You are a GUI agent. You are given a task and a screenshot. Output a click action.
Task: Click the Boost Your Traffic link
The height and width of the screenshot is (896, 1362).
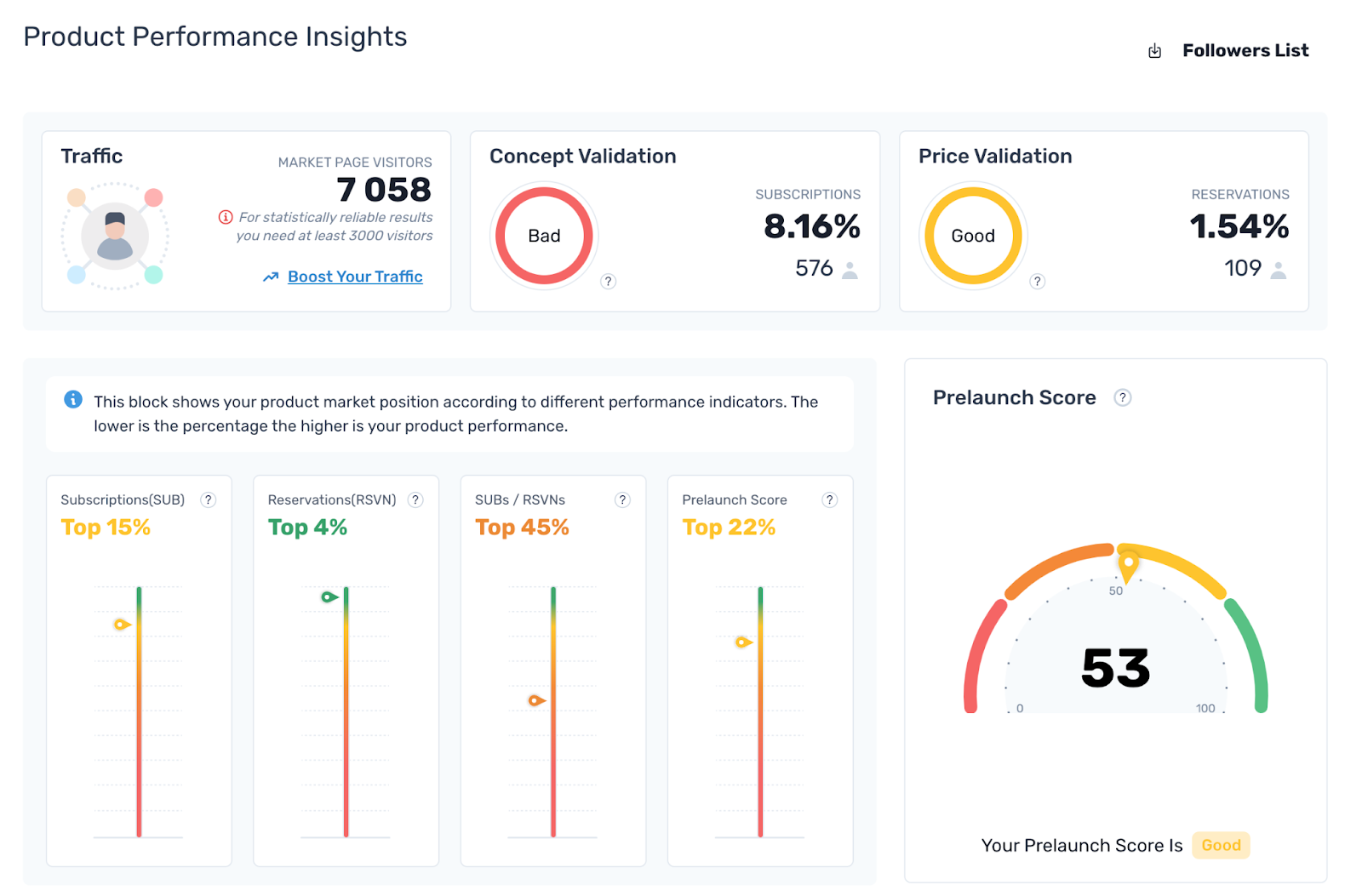pos(355,277)
